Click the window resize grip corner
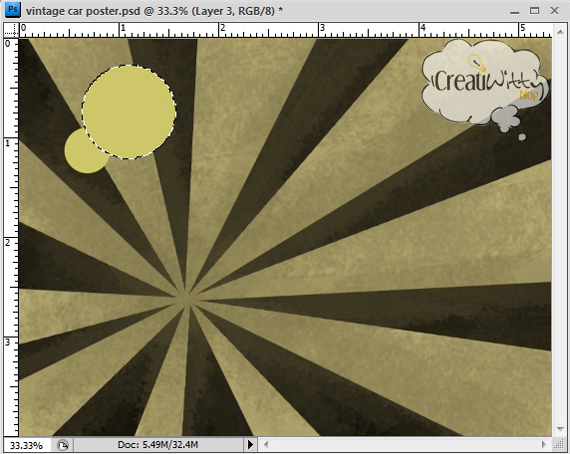This screenshot has height=454, width=570. 559,444
